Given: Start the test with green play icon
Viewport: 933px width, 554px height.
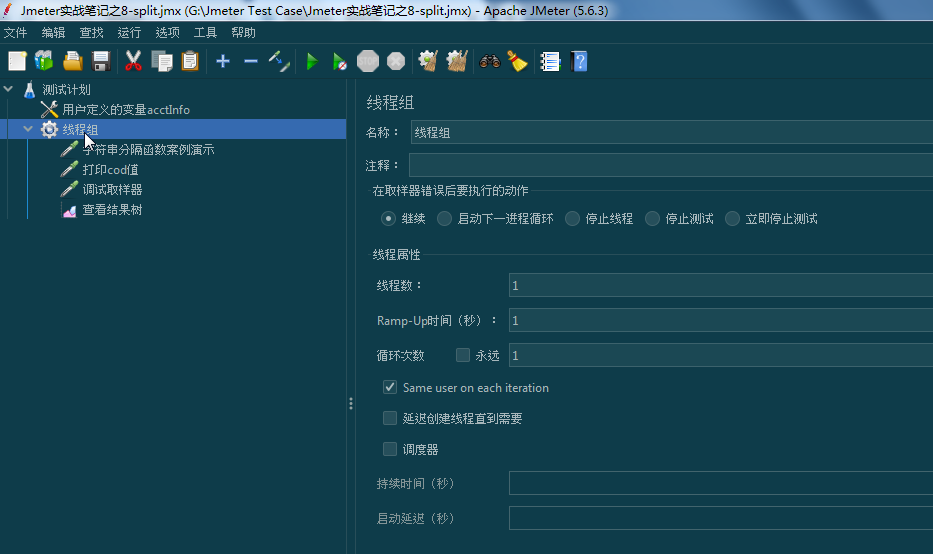Looking at the screenshot, I should pos(312,61).
